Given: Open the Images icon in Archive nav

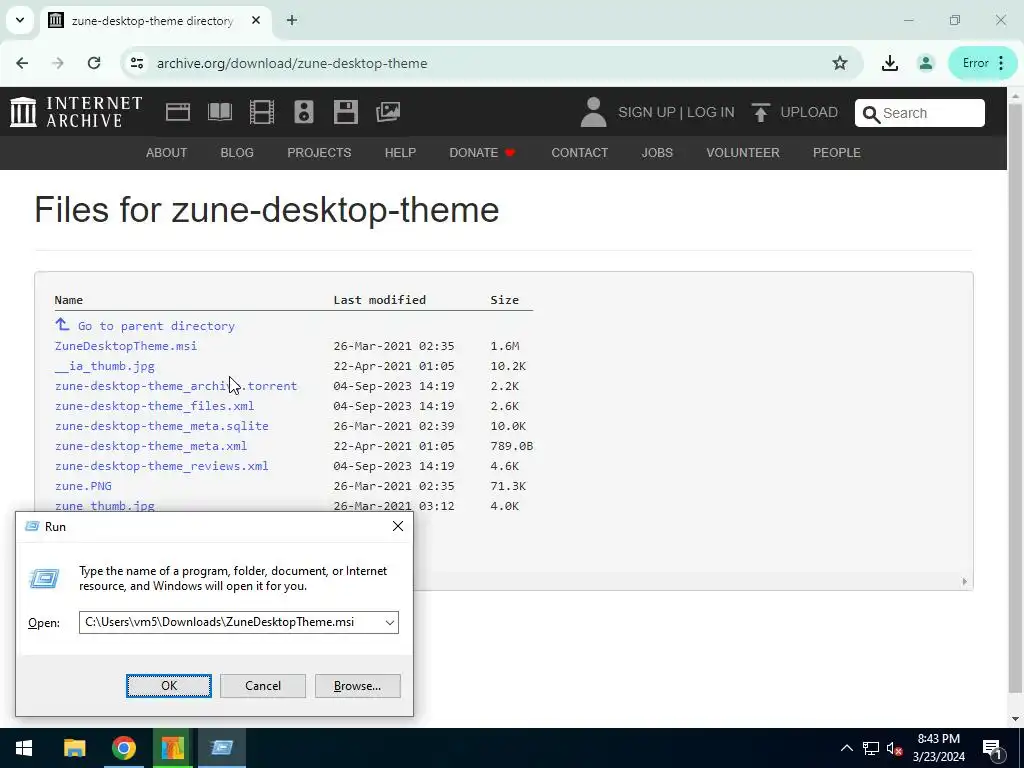Looking at the screenshot, I should (388, 112).
